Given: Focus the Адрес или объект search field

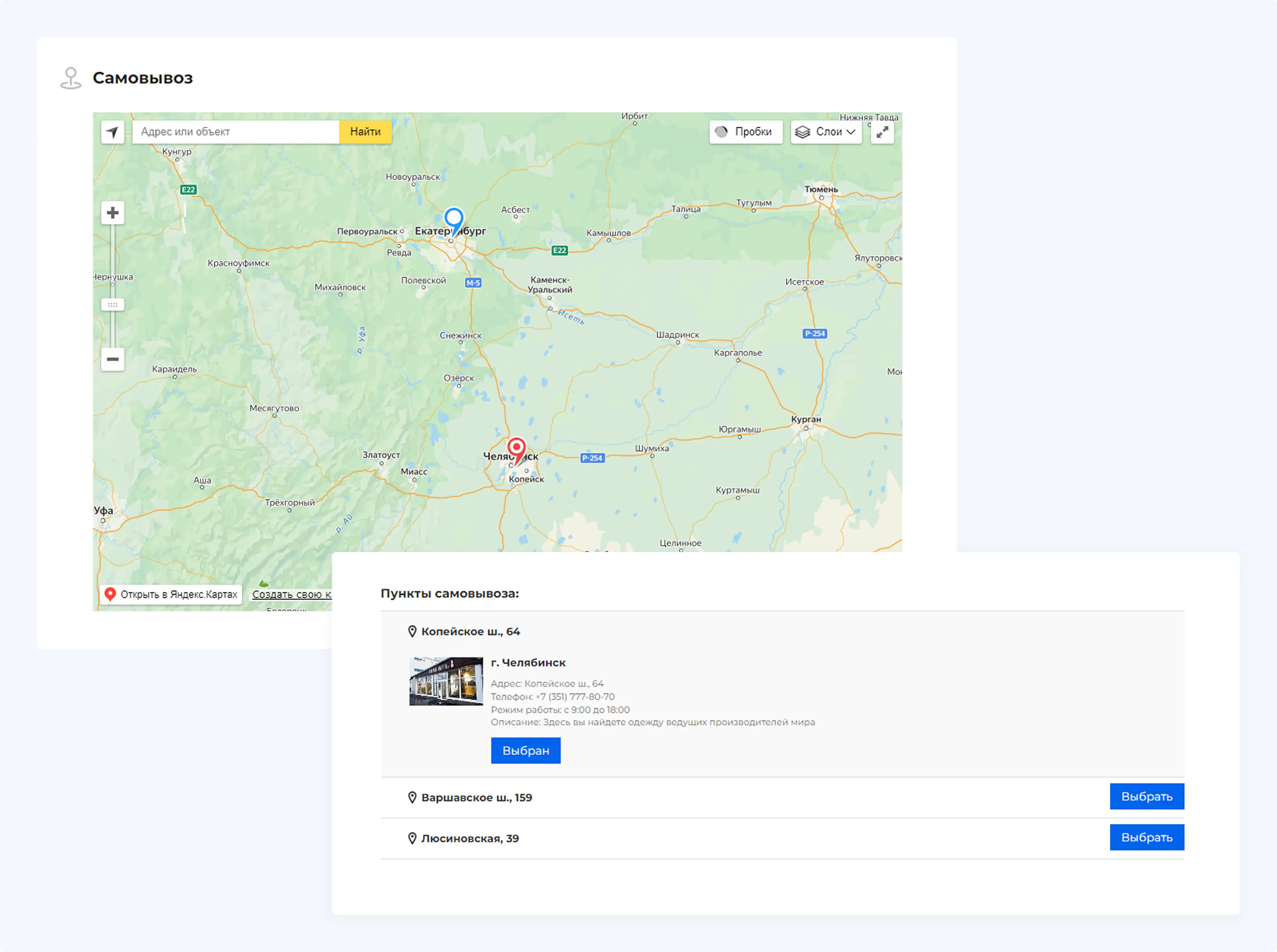Looking at the screenshot, I should coord(236,132).
